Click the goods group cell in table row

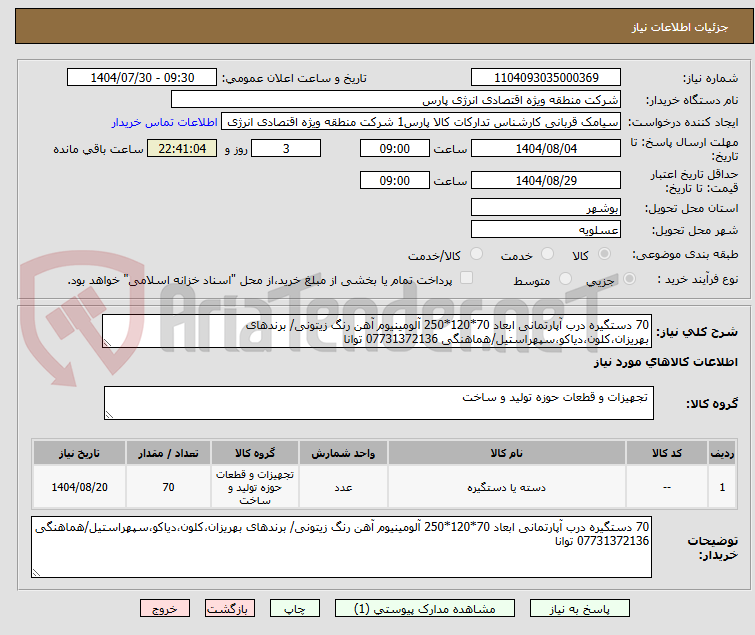click(x=255, y=487)
